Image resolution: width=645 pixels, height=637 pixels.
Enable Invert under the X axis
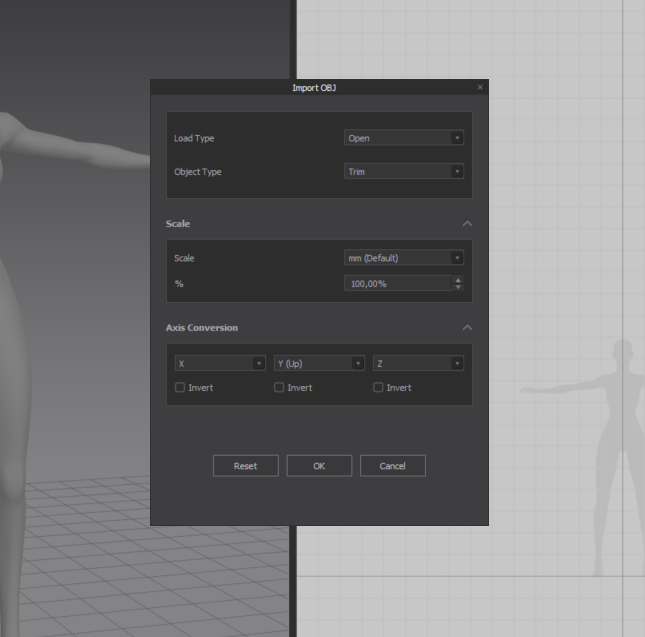click(180, 388)
